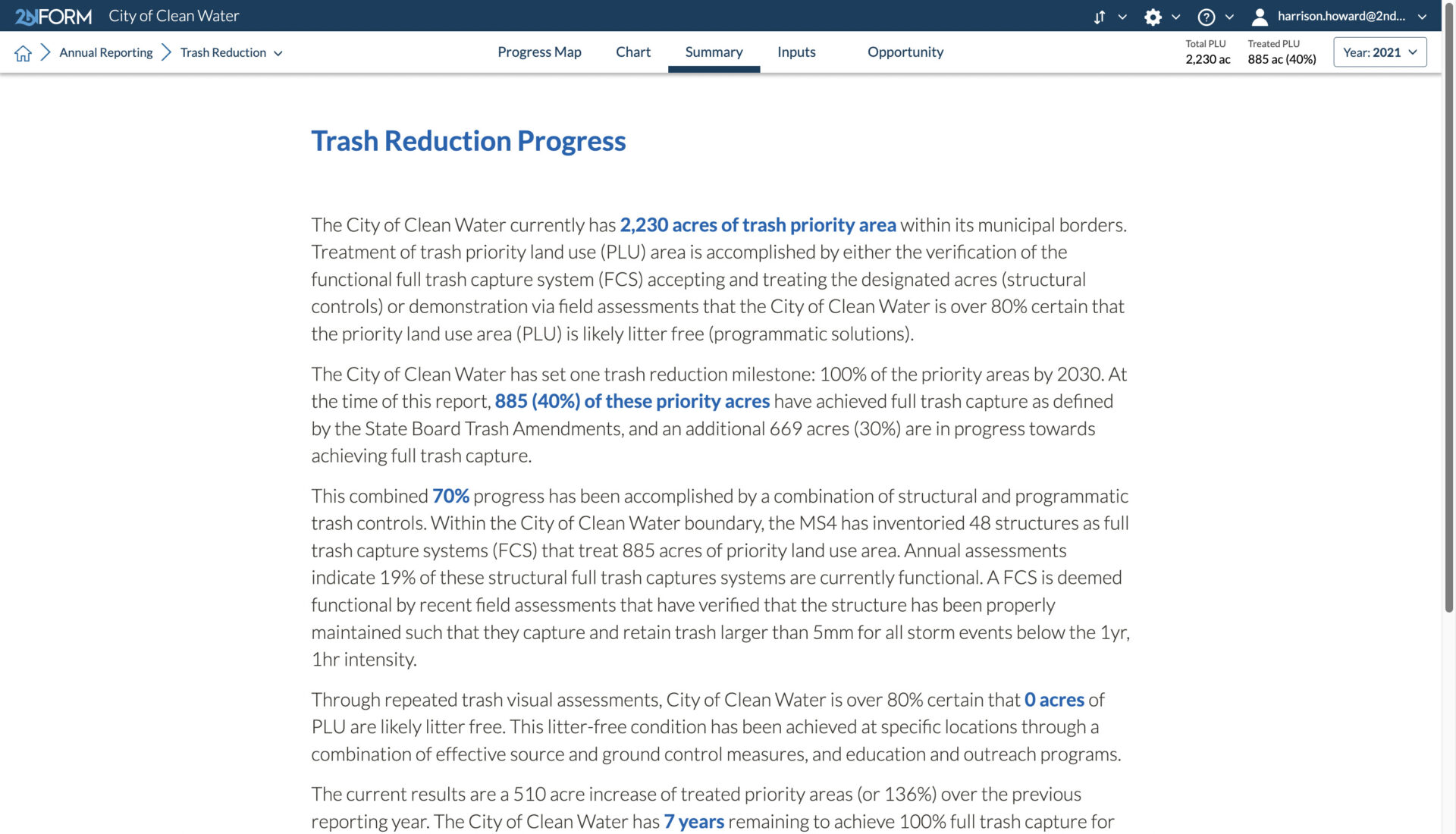
Task: Click the 885 (40%) priority acres link
Action: click(x=631, y=401)
